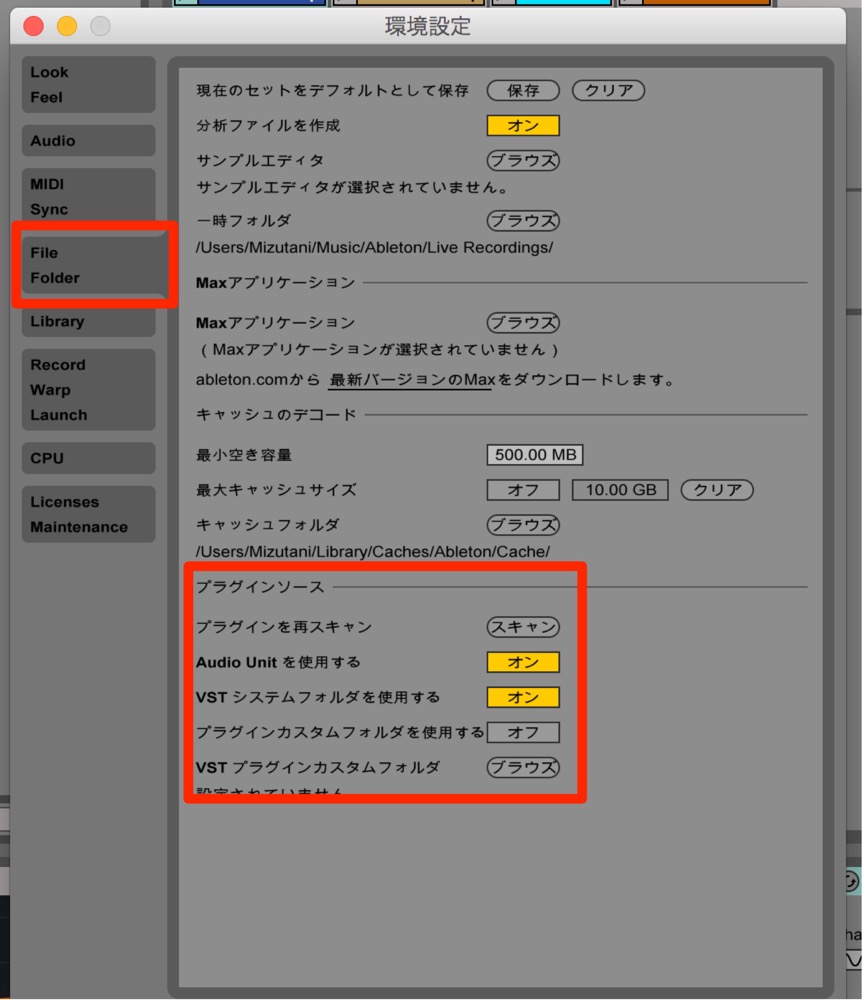Browse for VST プラグインカスタムフォルダ
Image resolution: width=862 pixels, height=1000 pixels.
click(x=523, y=767)
